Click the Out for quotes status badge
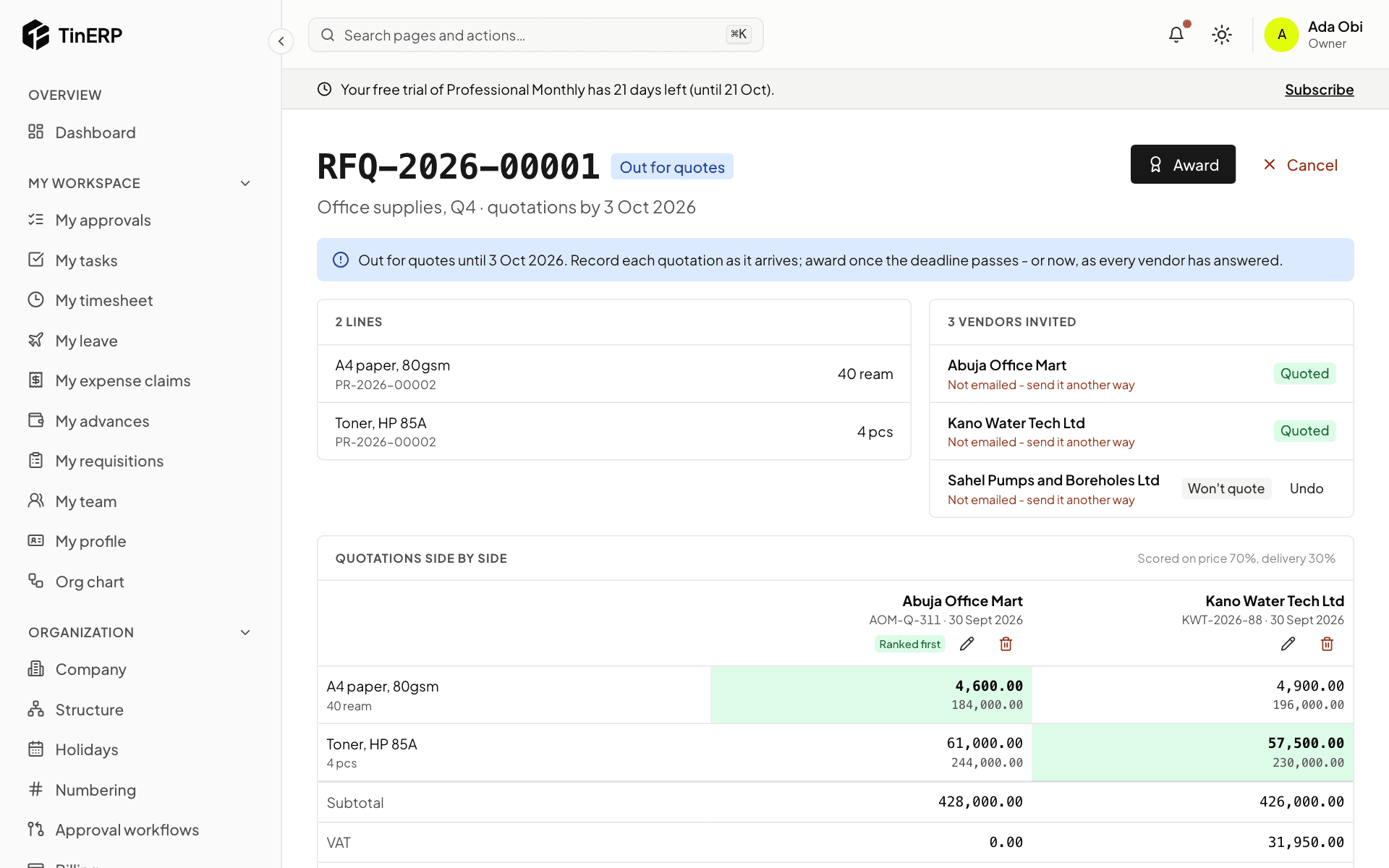The width and height of the screenshot is (1389, 868). 671,167
